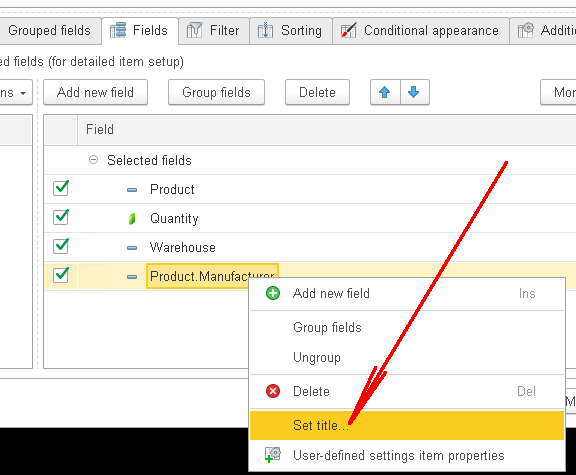The width and height of the screenshot is (576, 475).
Task: Click the move up blue arrow button
Action: click(385, 92)
